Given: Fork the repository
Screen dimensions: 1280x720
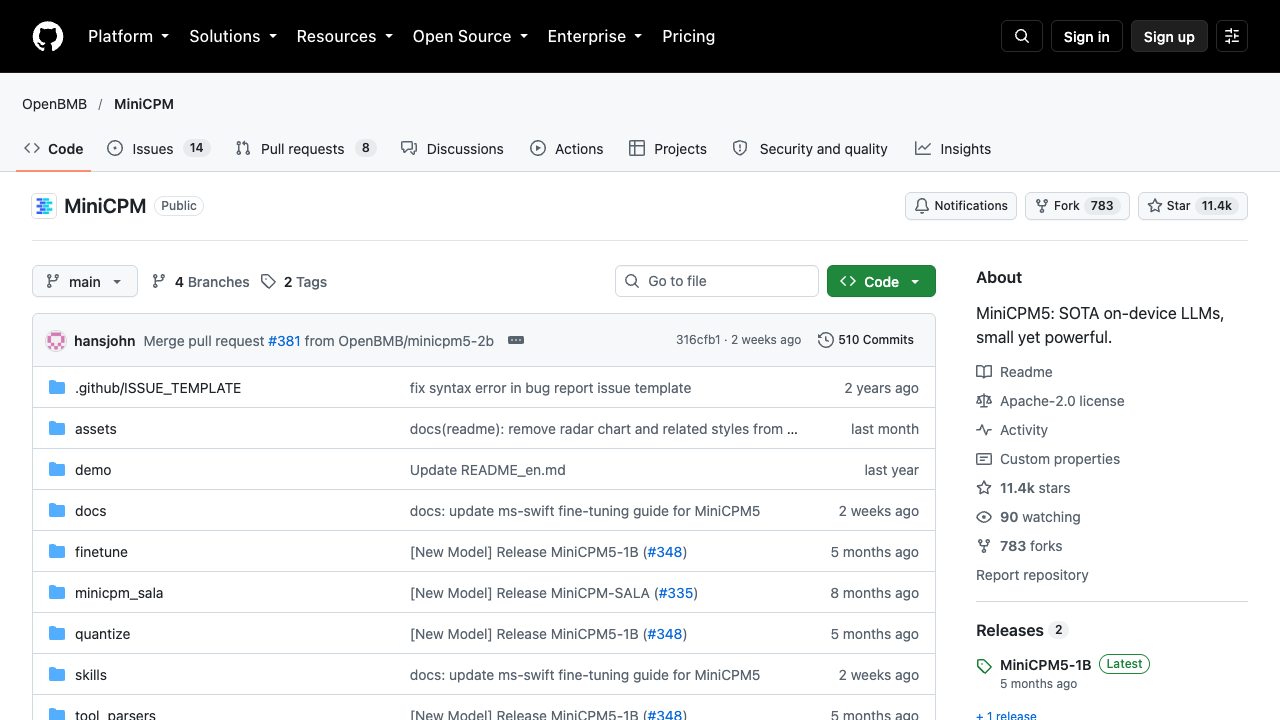Looking at the screenshot, I should click(x=1077, y=206).
